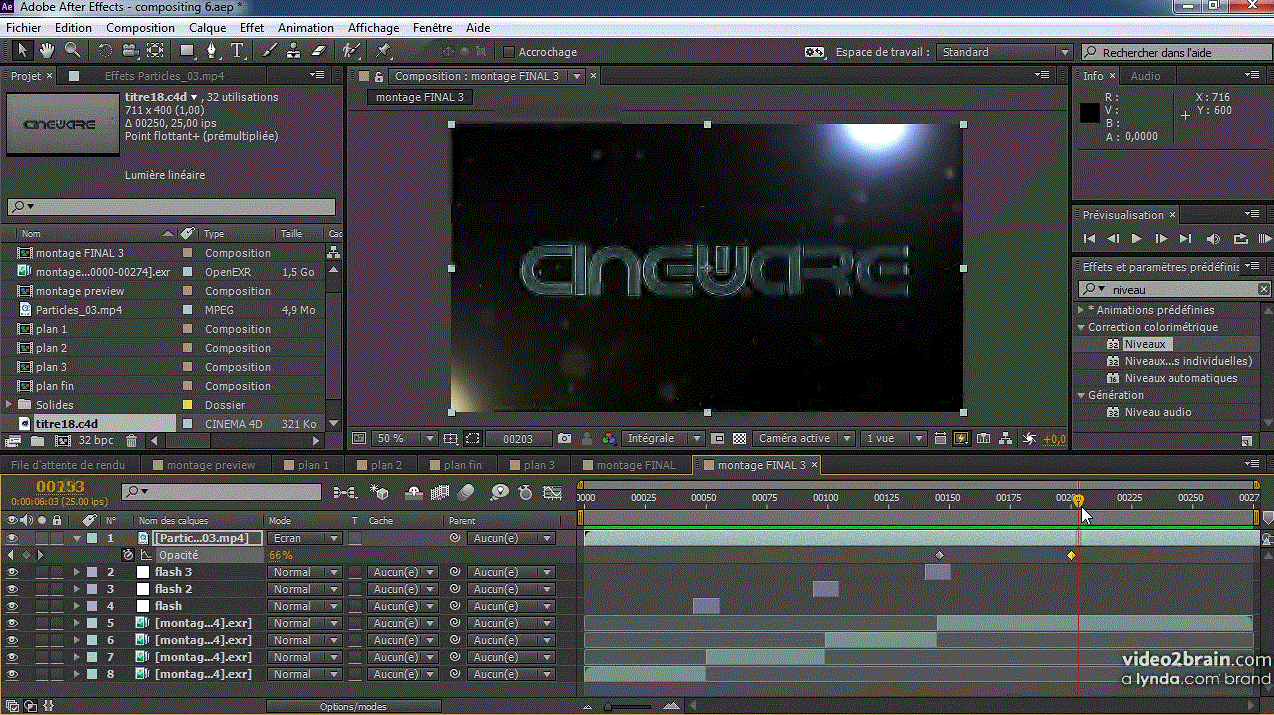Open the Fichier menu
The height and width of the screenshot is (715, 1274).
click(x=24, y=28)
